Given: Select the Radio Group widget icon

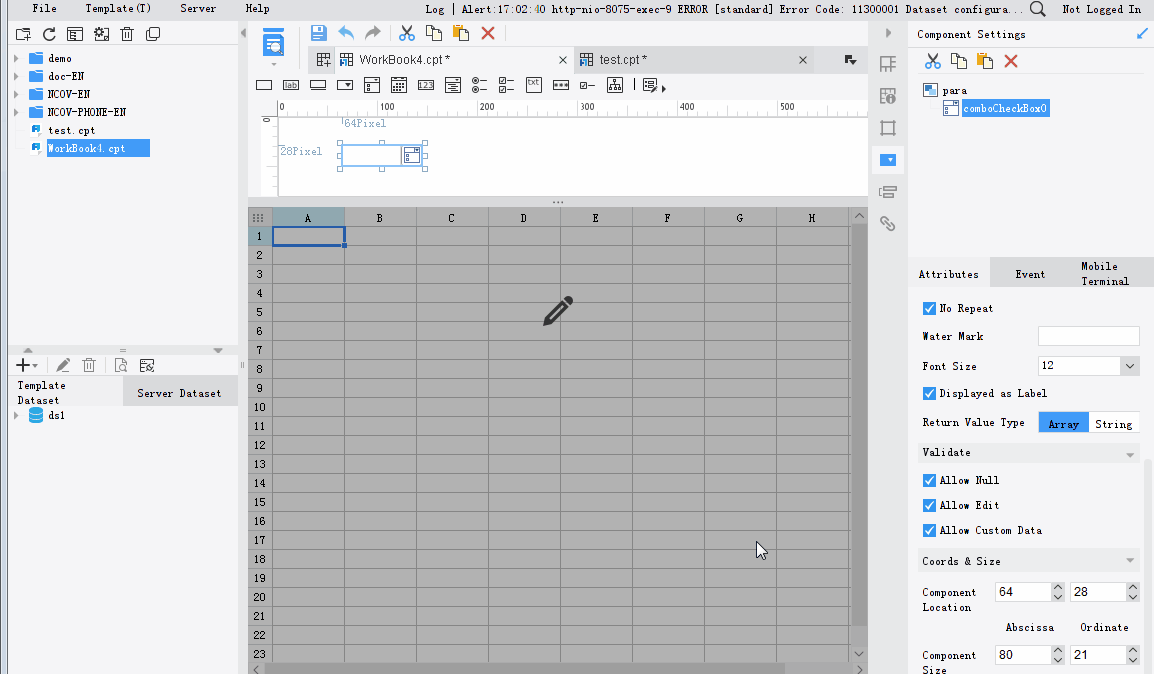Looking at the screenshot, I should click(479, 85).
